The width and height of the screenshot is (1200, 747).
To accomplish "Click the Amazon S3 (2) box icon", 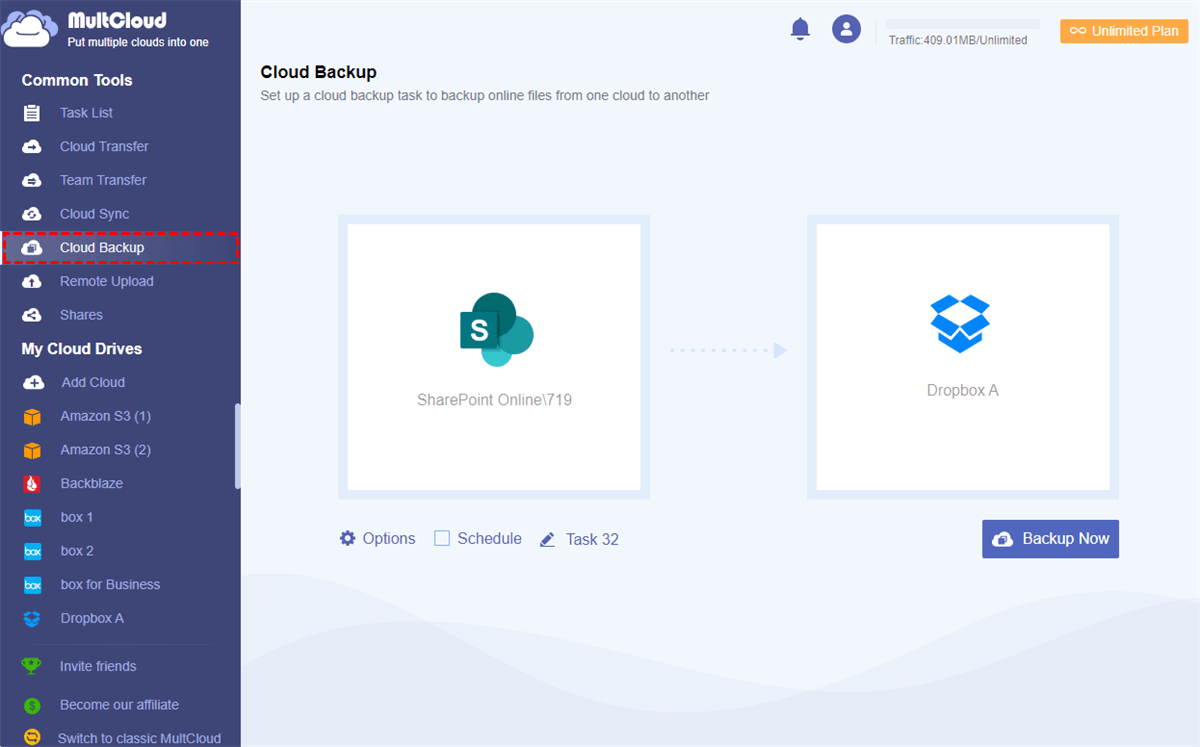I will point(32,450).
